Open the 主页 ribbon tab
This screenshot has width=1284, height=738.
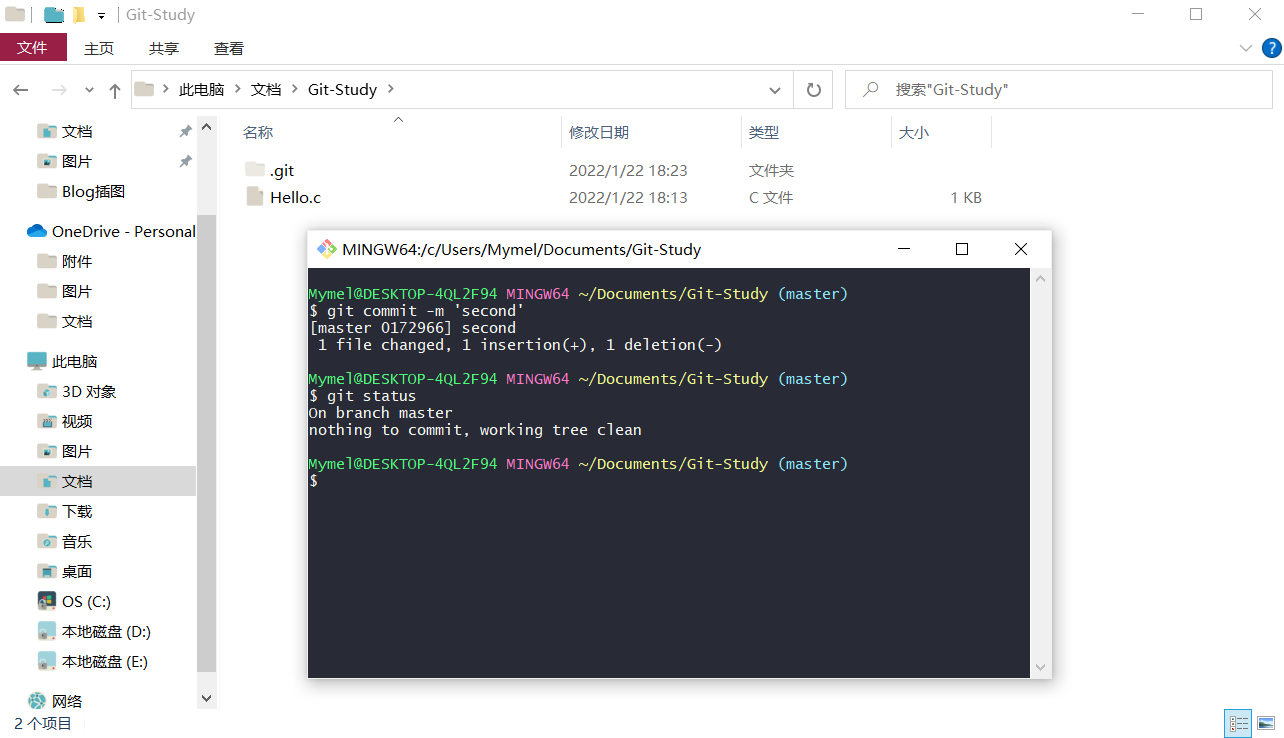point(99,48)
